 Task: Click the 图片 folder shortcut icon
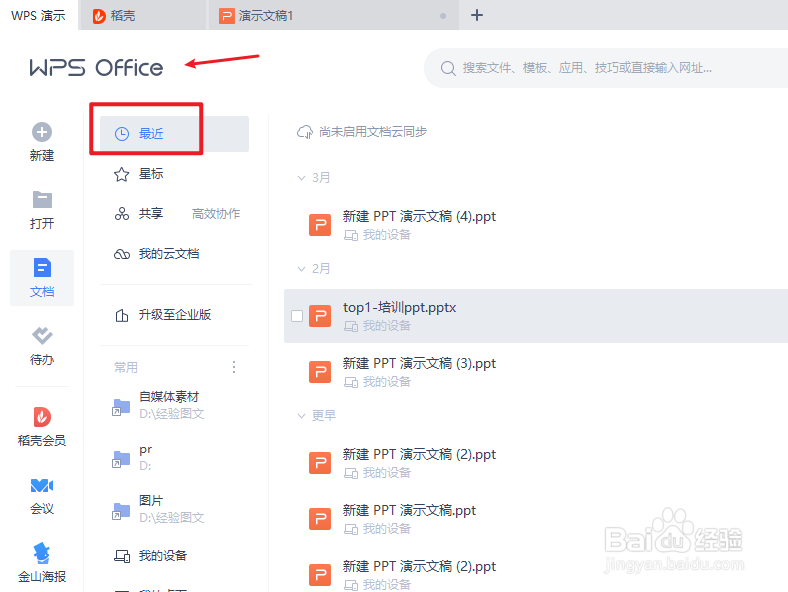coord(121,511)
